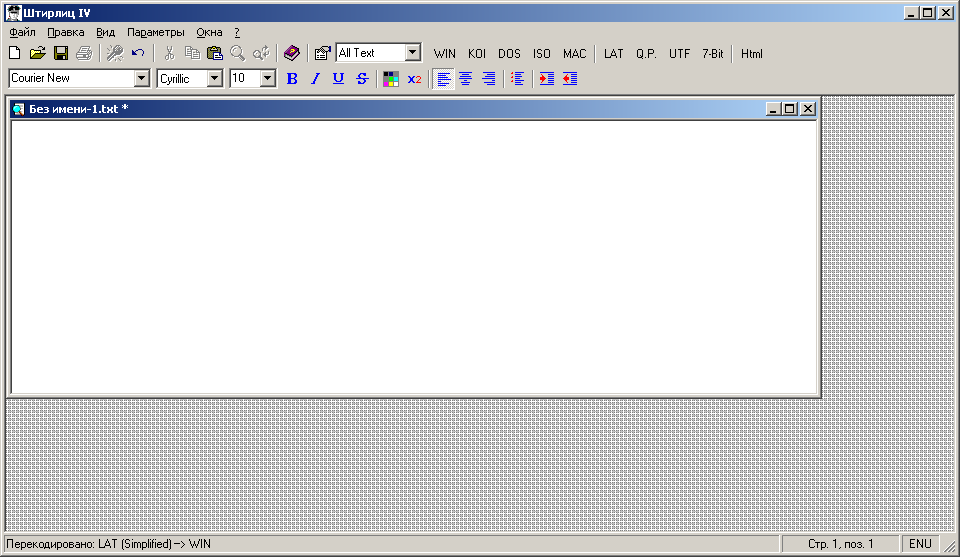Click the bulleted list icon
Screen dimensions: 960x557
pyautogui.click(x=518, y=78)
